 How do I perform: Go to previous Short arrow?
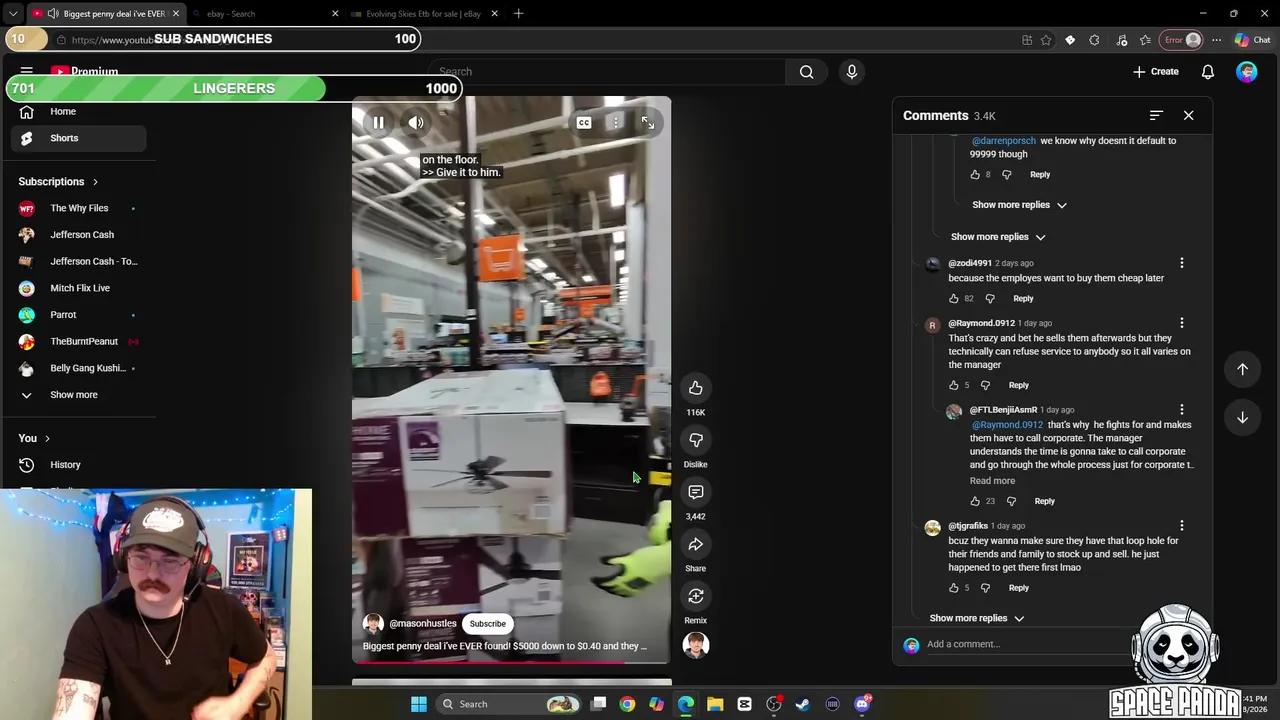1242,369
